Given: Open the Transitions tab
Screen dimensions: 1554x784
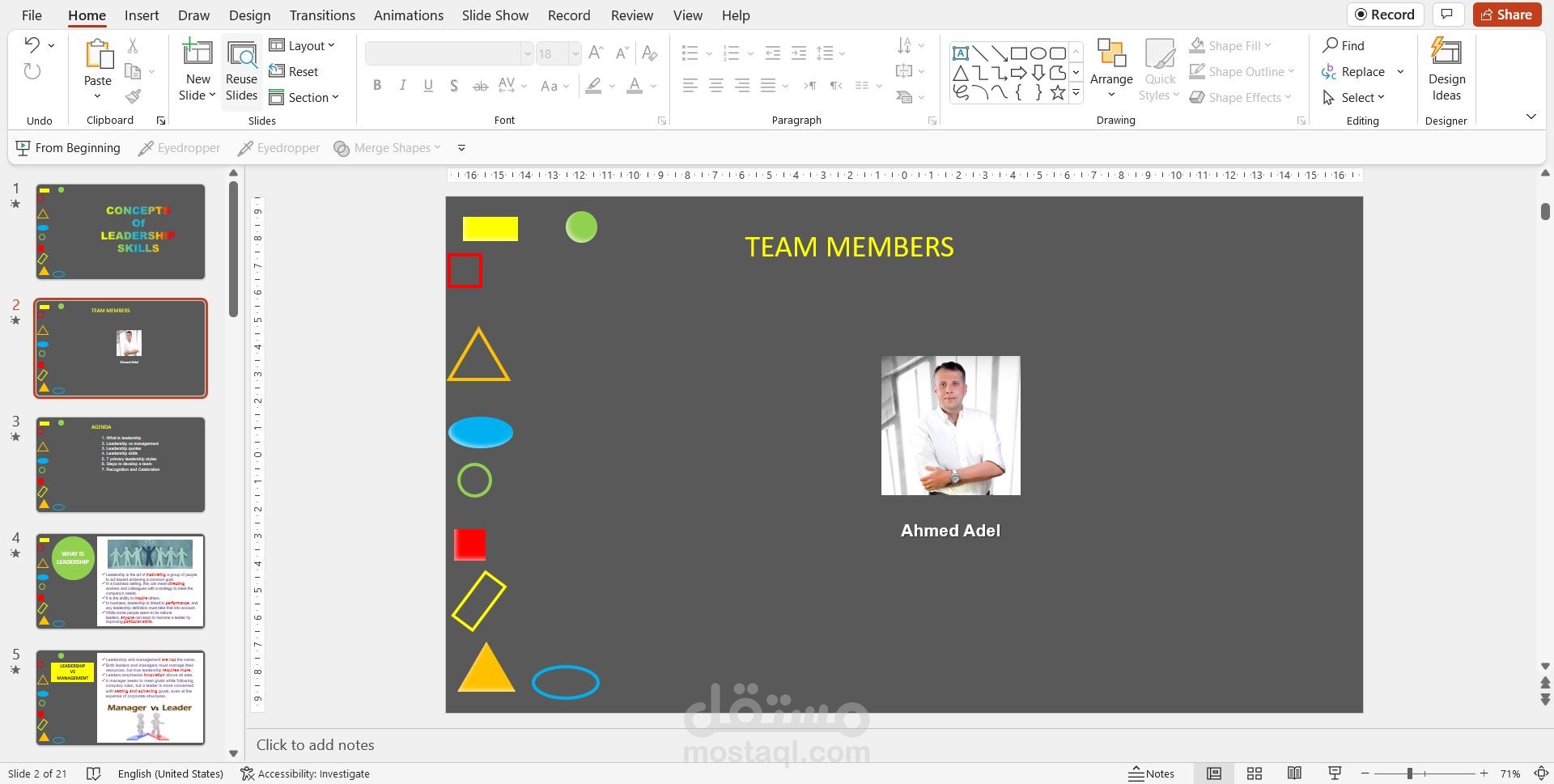Looking at the screenshot, I should pos(322,15).
